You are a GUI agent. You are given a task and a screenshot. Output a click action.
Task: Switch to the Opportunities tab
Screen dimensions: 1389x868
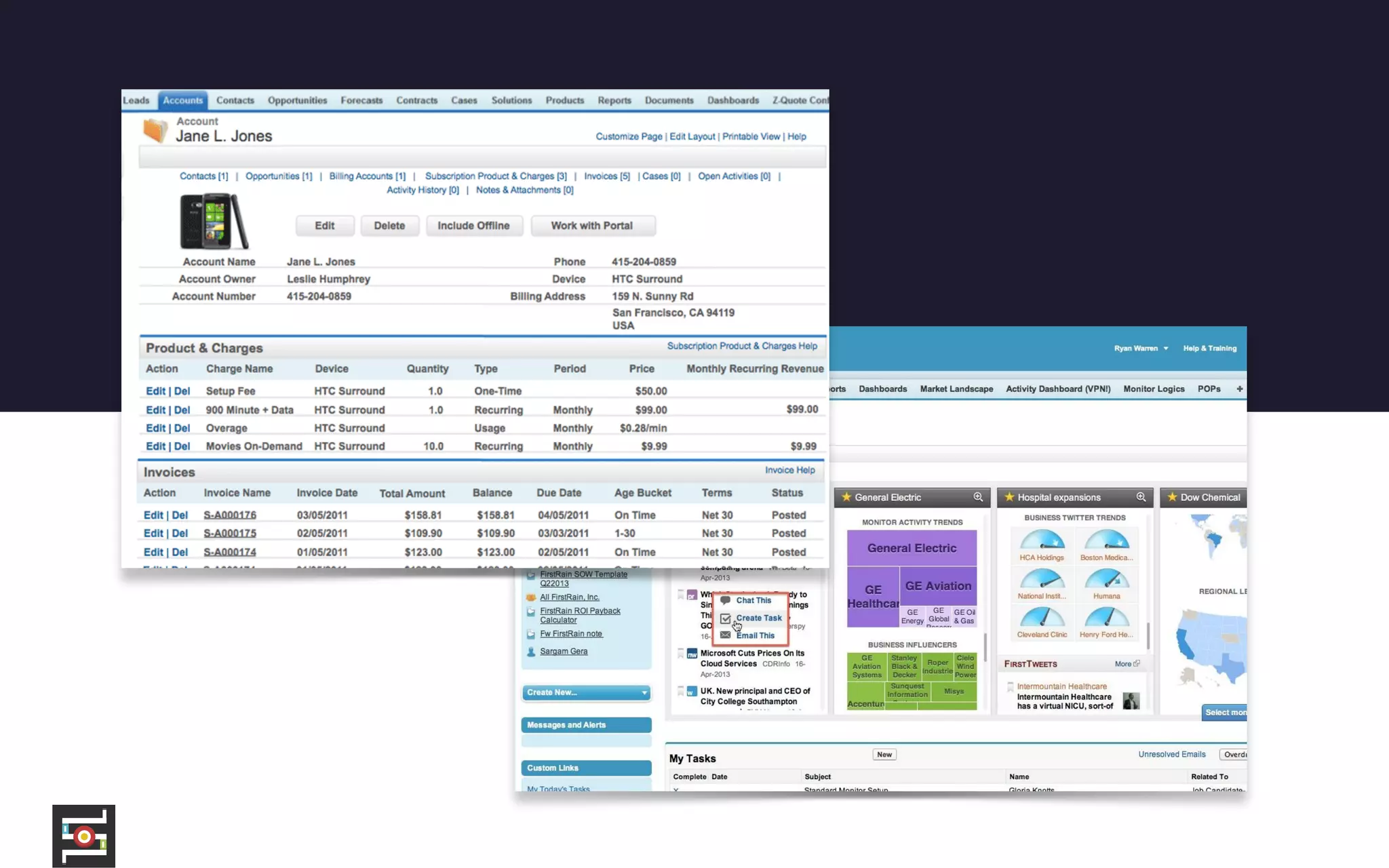coord(297,100)
